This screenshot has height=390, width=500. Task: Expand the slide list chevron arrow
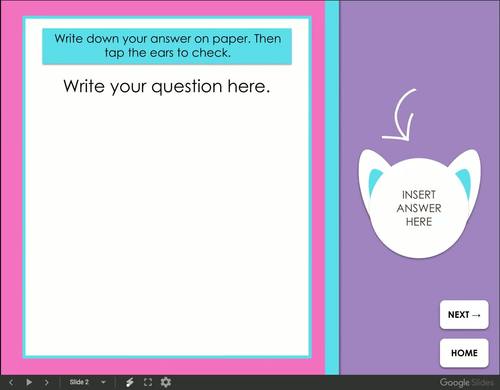(x=103, y=382)
